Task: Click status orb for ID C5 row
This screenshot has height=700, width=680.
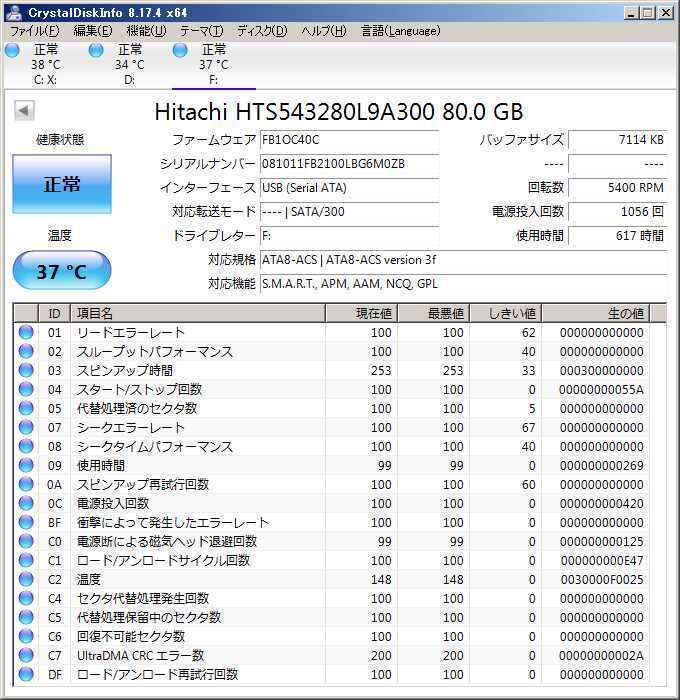Action: (x=26, y=617)
